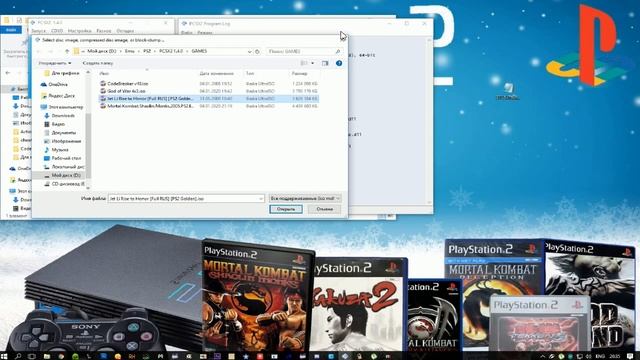Click the refresh icon beside address bar
This screenshot has height=360, width=640.
tap(257, 51)
